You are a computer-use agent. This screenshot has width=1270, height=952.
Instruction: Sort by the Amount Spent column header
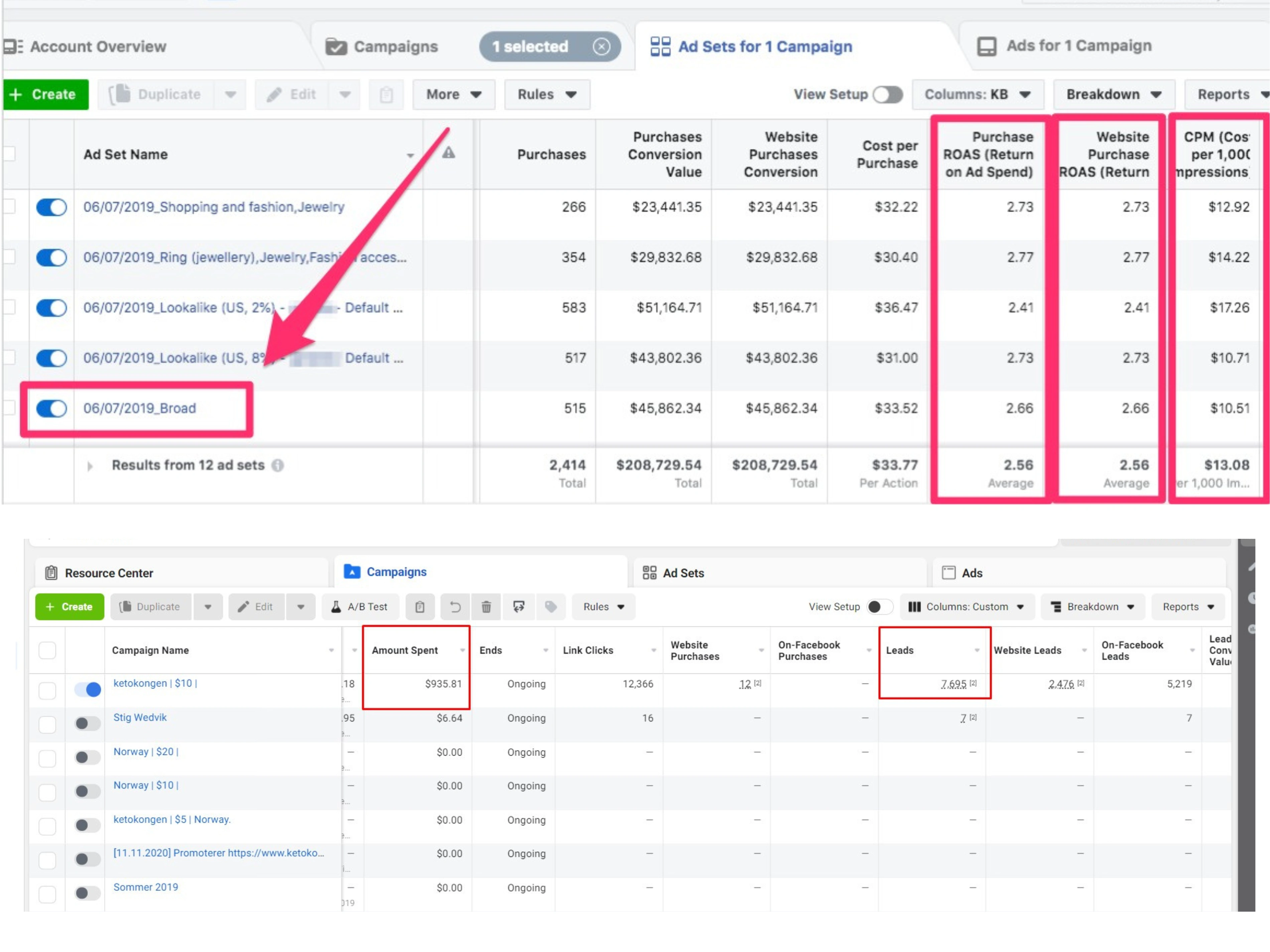point(405,650)
